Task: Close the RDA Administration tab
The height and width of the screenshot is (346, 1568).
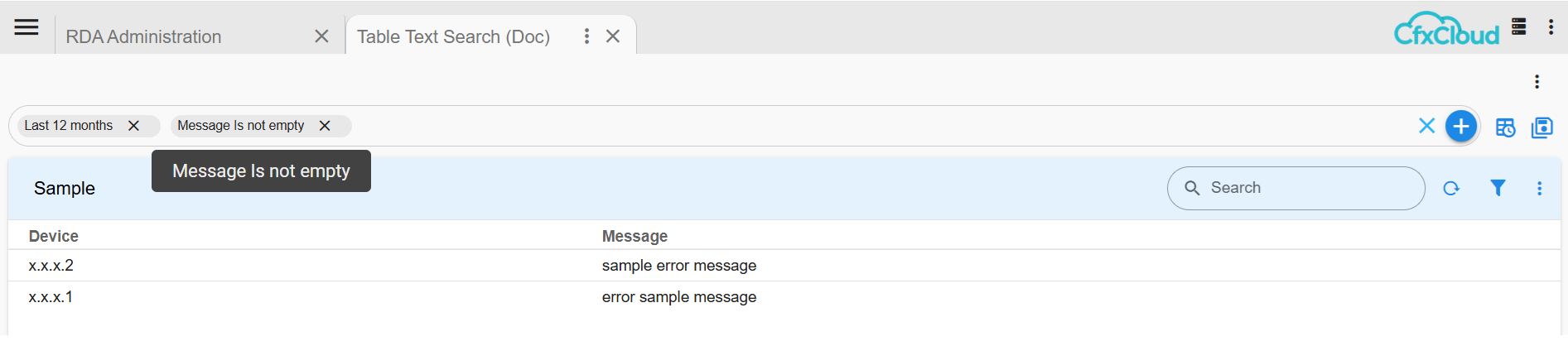Action: [x=322, y=36]
